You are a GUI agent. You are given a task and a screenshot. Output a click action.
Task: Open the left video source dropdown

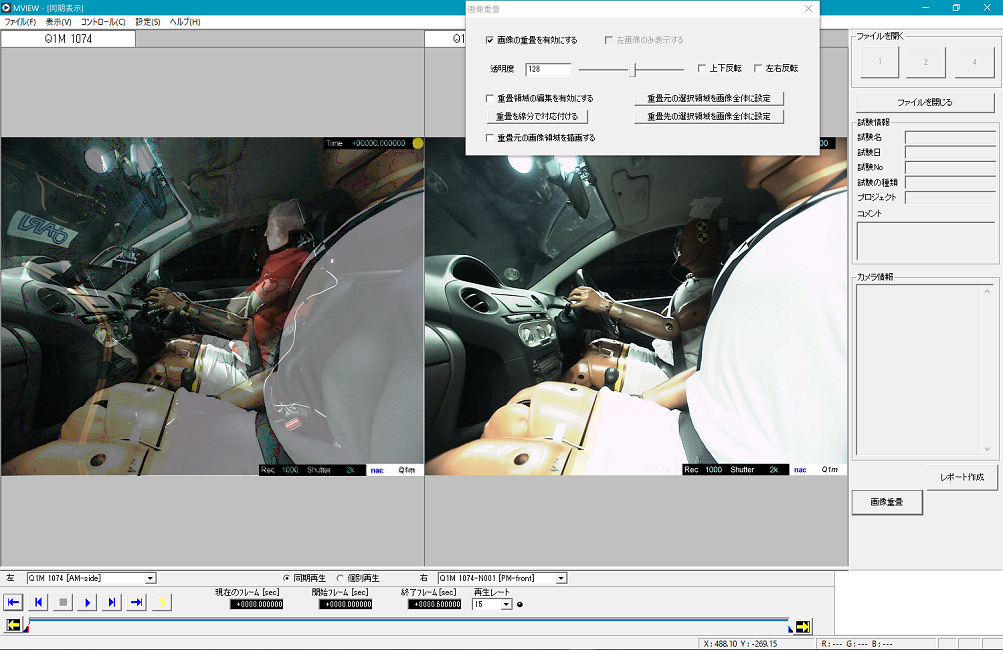(x=150, y=578)
